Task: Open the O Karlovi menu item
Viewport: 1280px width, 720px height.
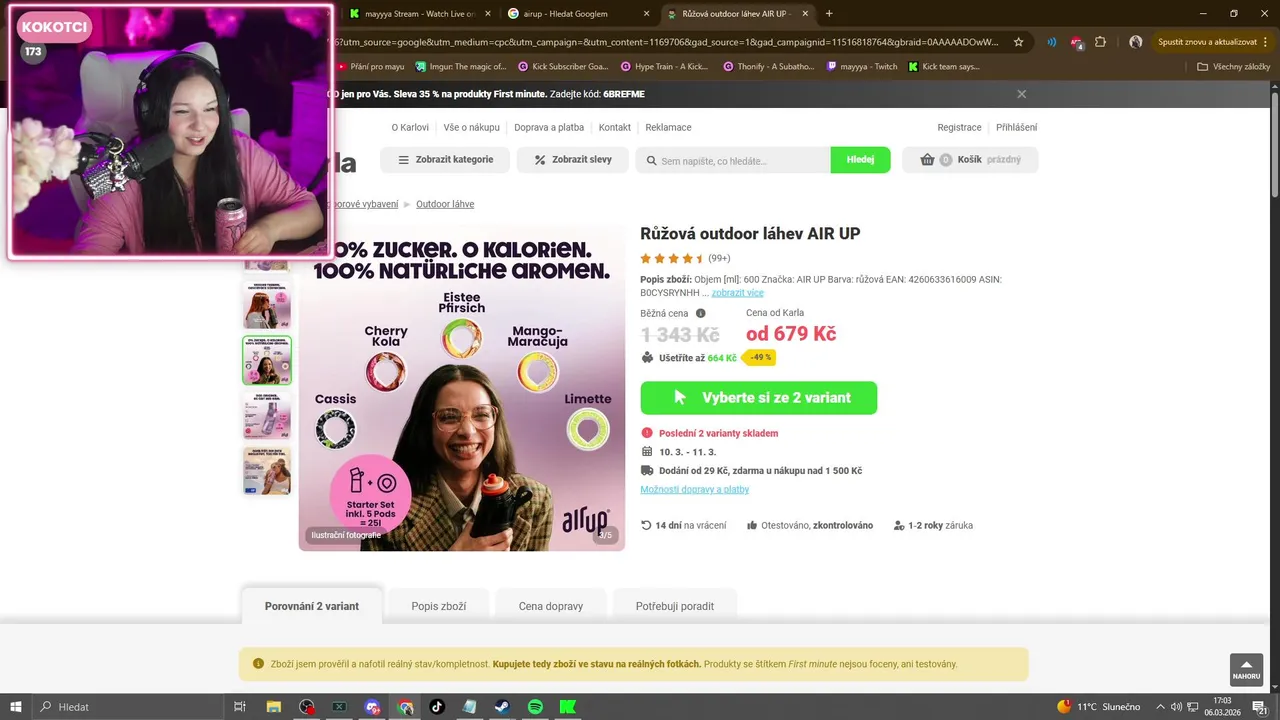Action: [x=410, y=127]
